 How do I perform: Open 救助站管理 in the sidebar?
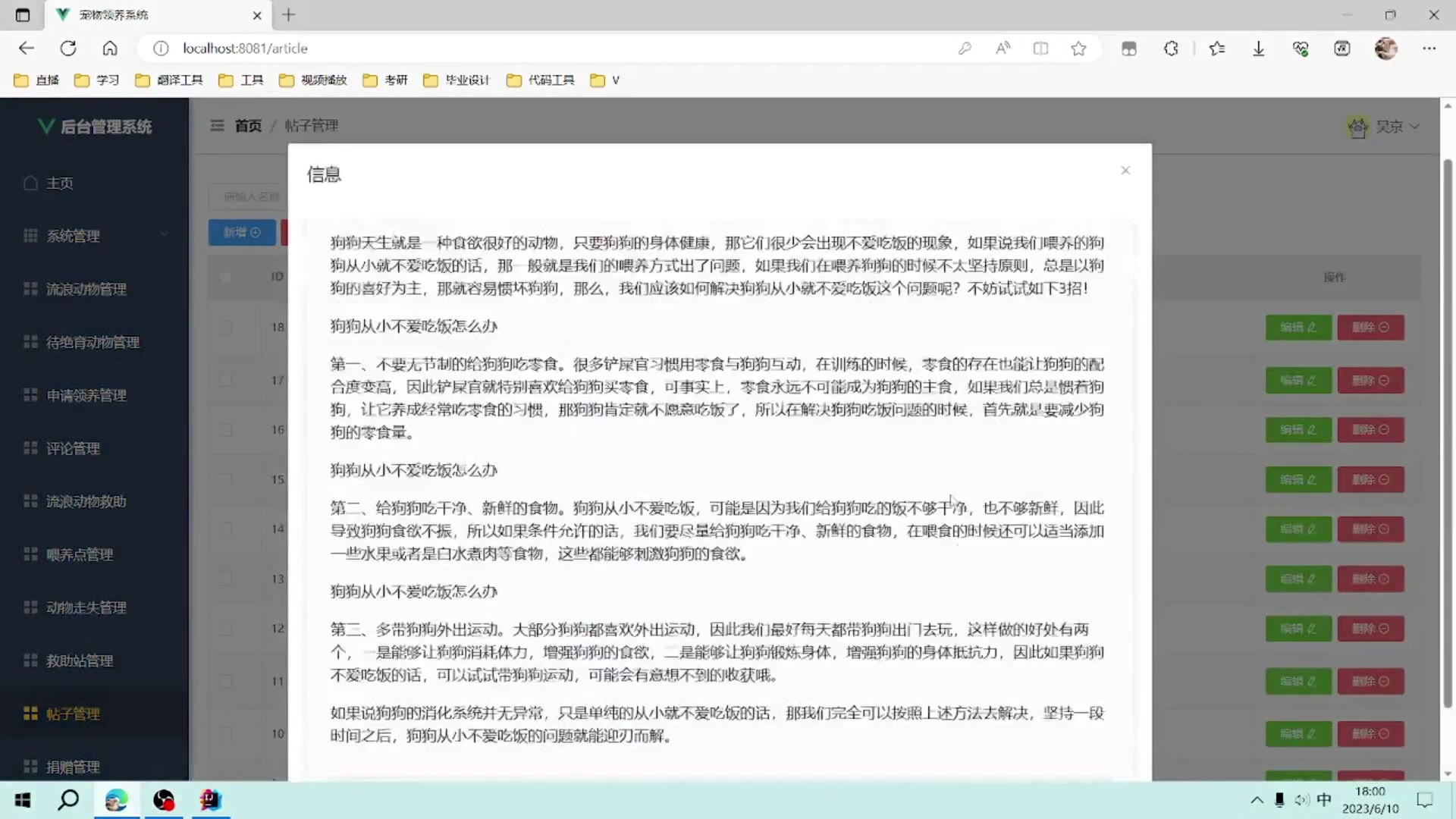click(x=94, y=661)
